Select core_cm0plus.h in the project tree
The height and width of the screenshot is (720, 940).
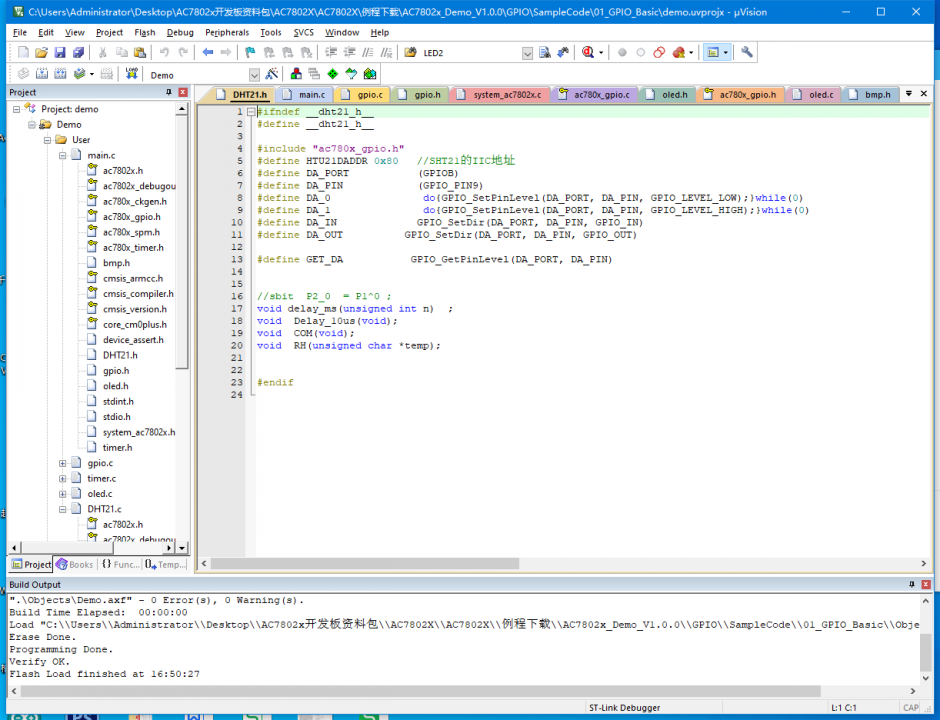coord(135,324)
